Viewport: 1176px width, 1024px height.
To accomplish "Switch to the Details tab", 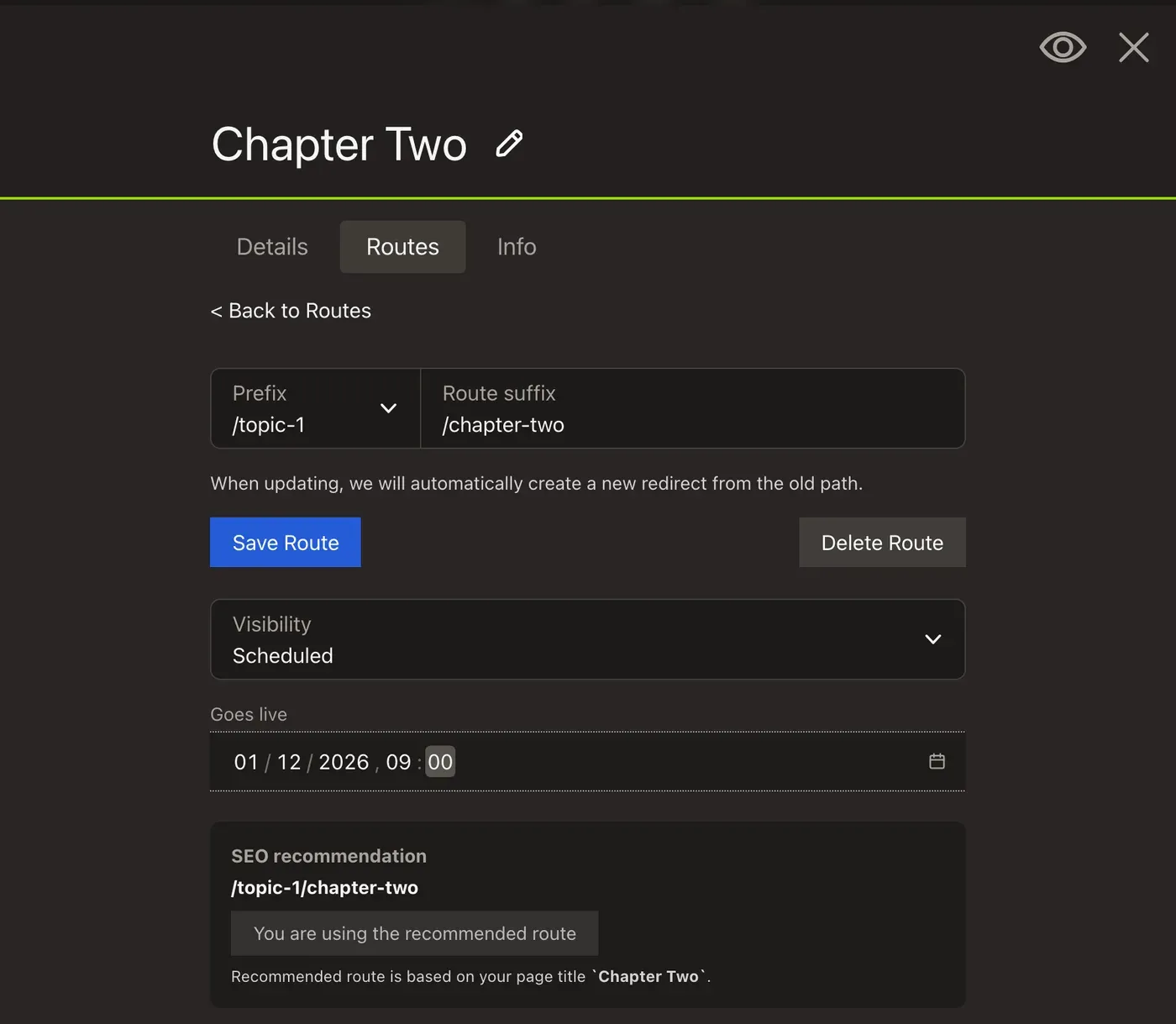I will [272, 247].
